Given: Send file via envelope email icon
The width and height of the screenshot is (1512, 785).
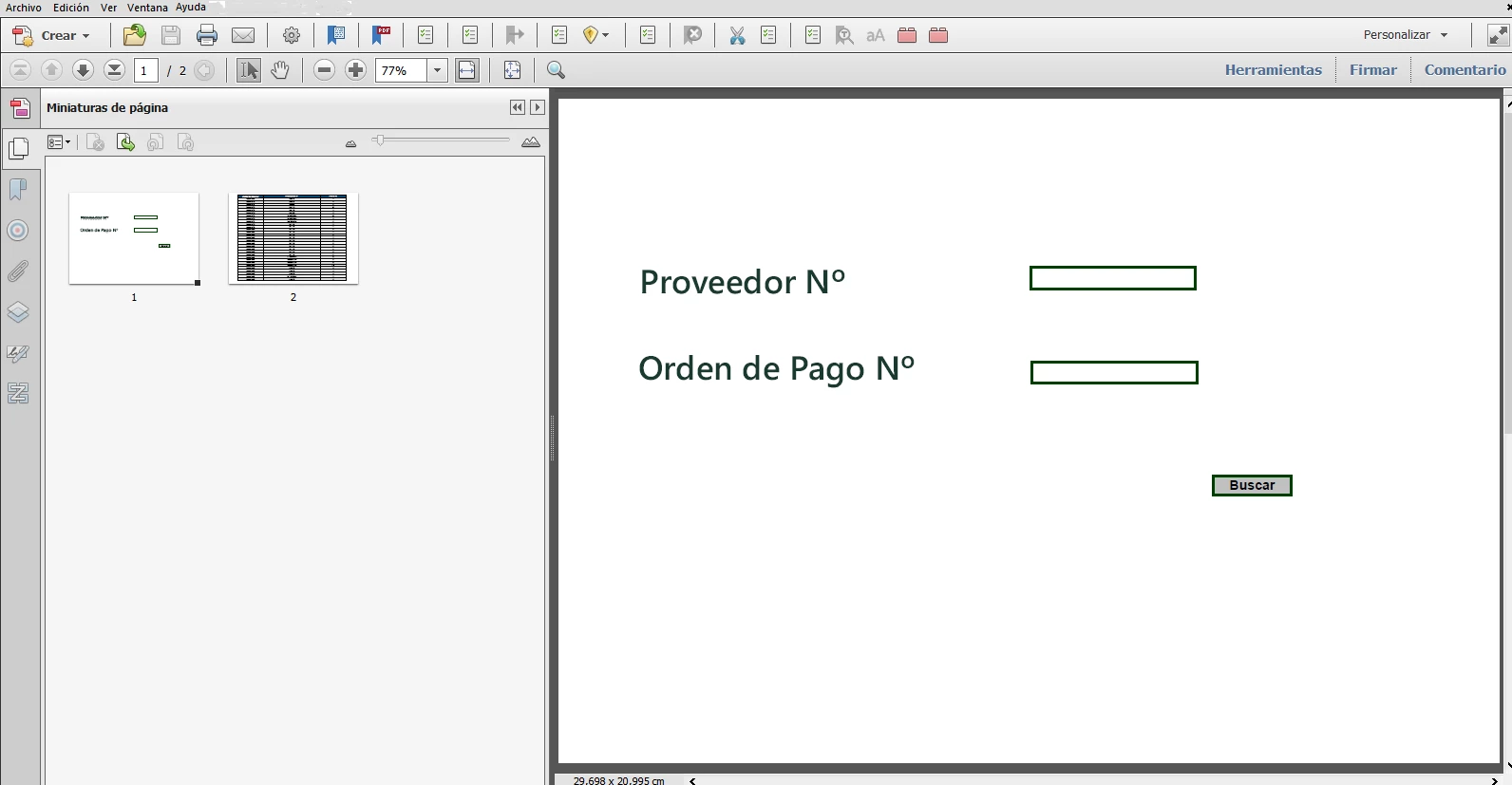Looking at the screenshot, I should point(243,35).
